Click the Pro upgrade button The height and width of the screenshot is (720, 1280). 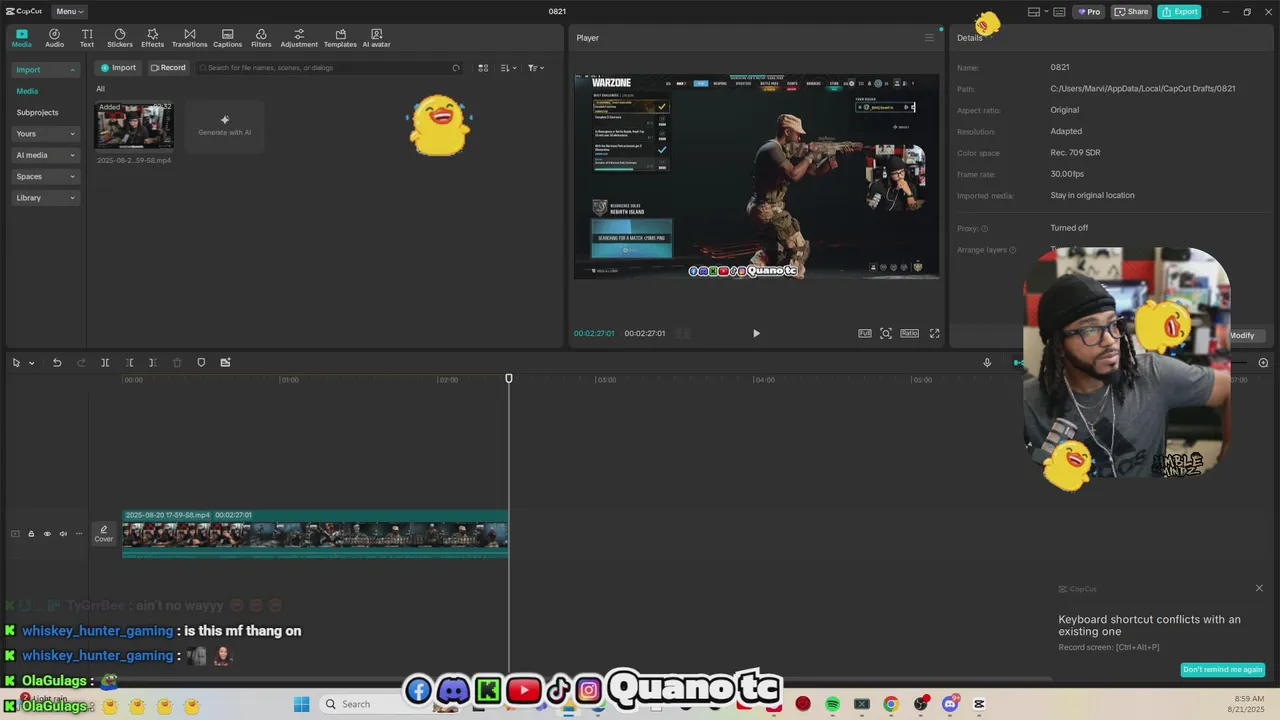click(x=1088, y=12)
